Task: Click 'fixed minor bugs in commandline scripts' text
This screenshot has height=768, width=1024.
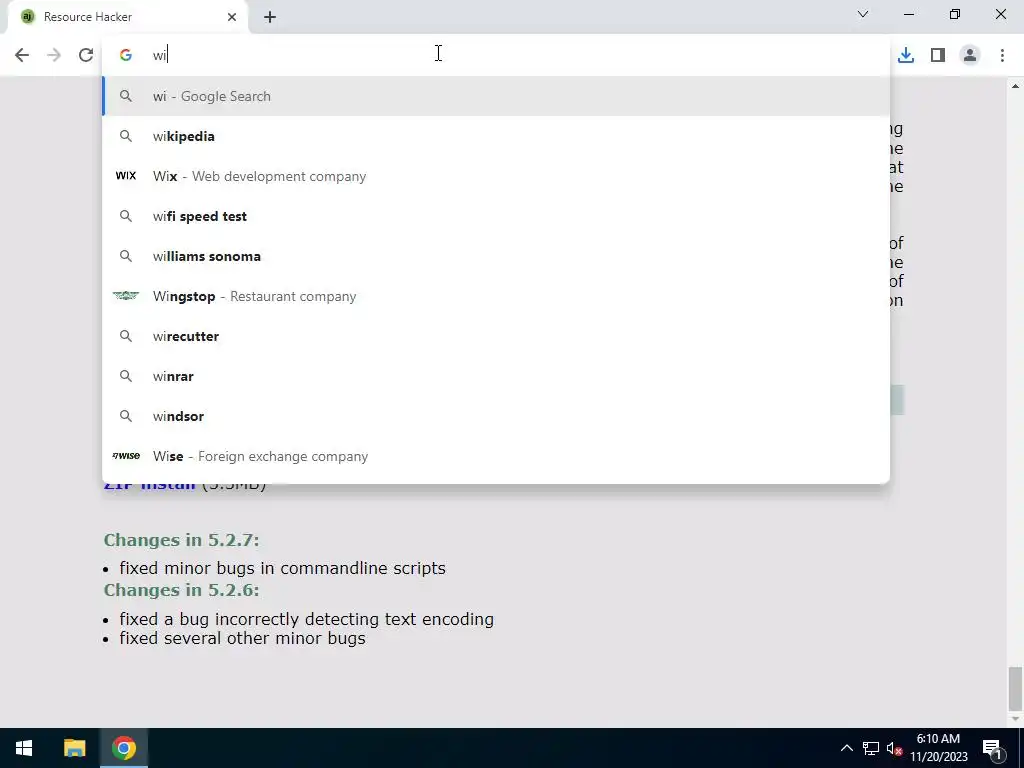Action: (282, 568)
